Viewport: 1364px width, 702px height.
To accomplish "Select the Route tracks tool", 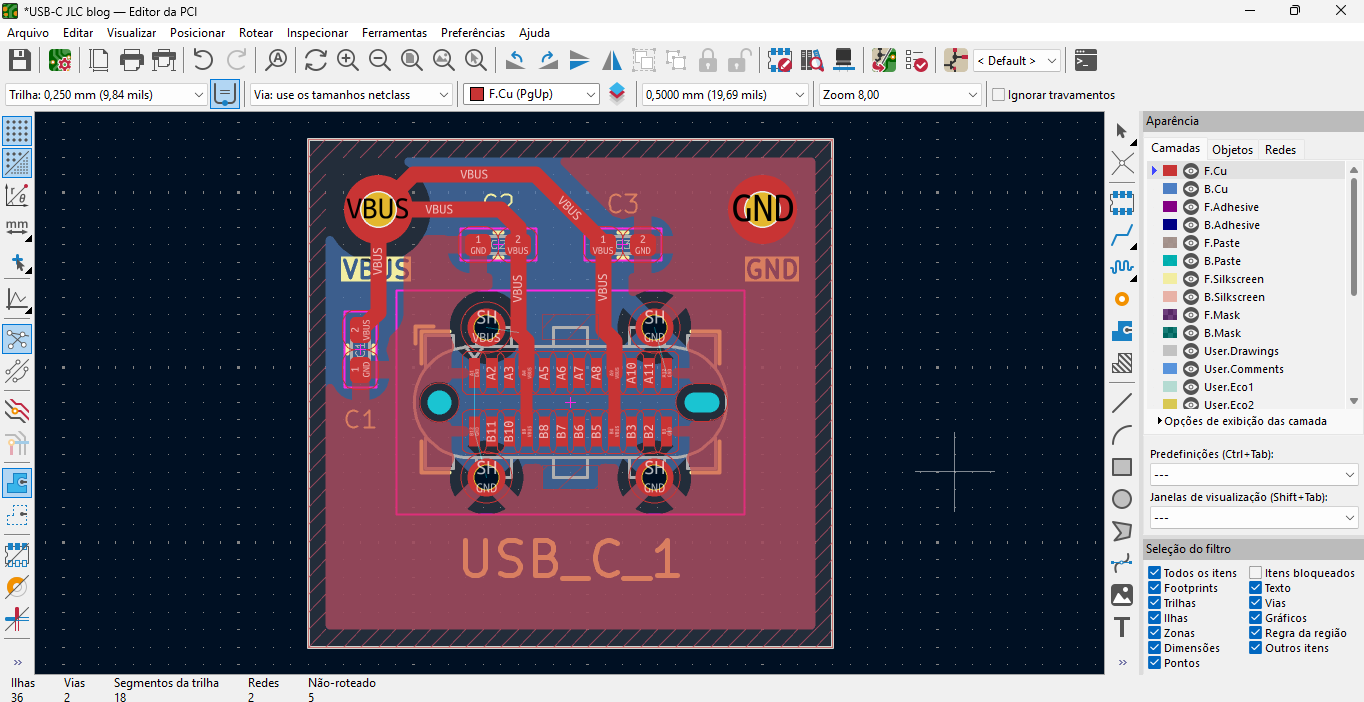I will (1122, 235).
